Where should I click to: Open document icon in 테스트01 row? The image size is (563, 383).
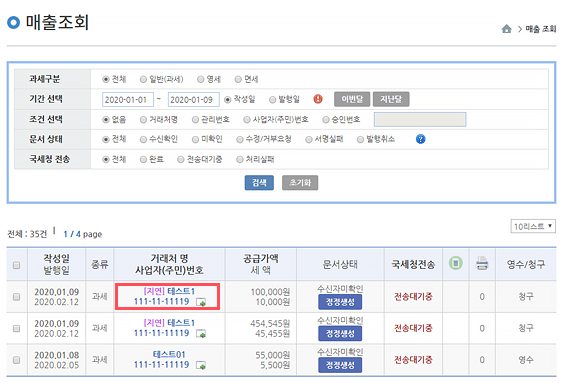[x=201, y=365]
